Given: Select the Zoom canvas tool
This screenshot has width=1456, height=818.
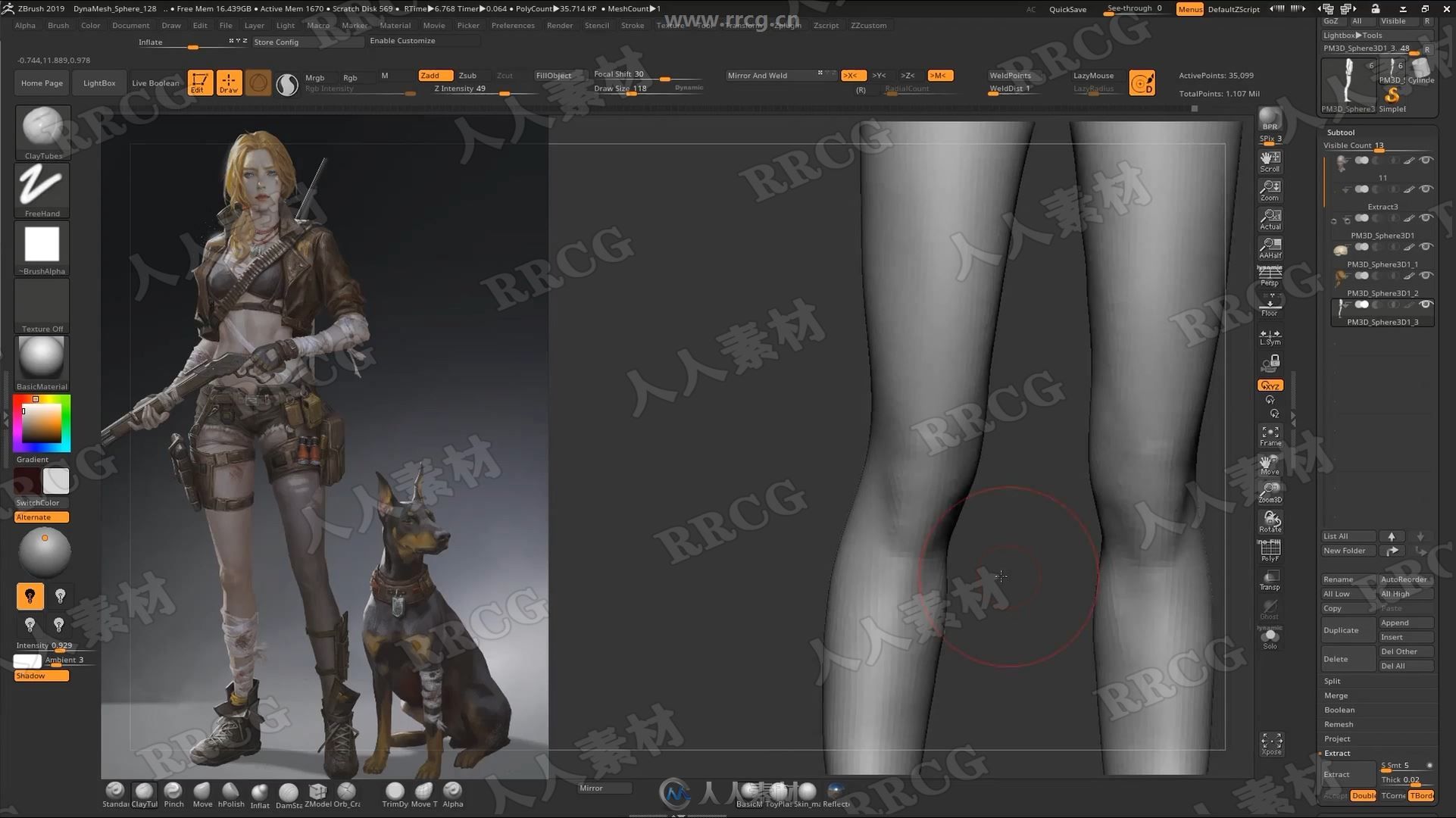Looking at the screenshot, I should (x=1270, y=189).
